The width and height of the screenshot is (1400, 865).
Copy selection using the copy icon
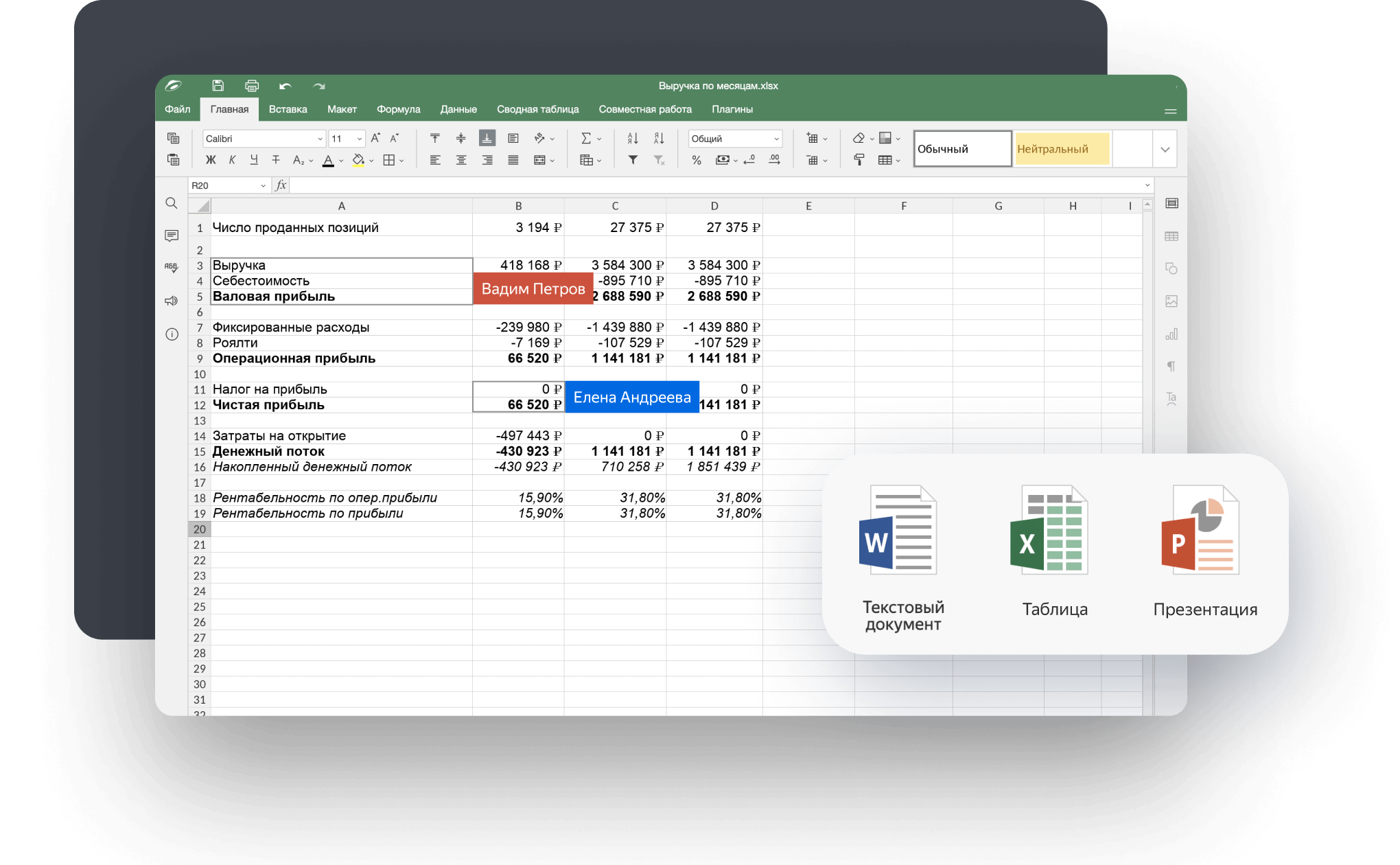click(173, 138)
